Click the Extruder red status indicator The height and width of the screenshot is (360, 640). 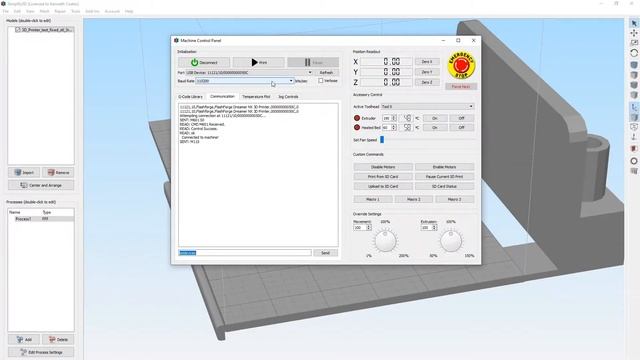click(357, 118)
